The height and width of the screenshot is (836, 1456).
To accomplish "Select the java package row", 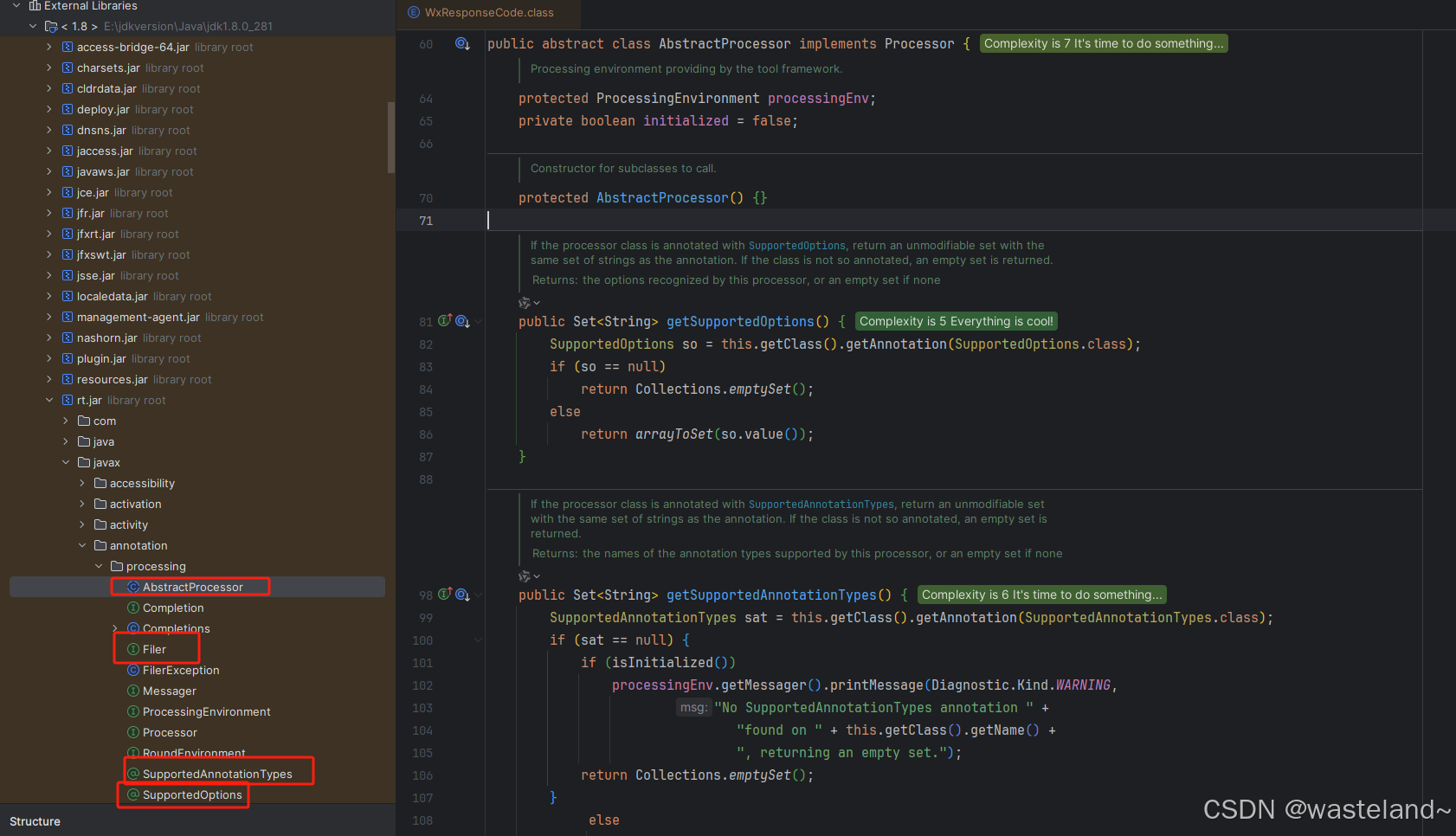I will pos(197,442).
